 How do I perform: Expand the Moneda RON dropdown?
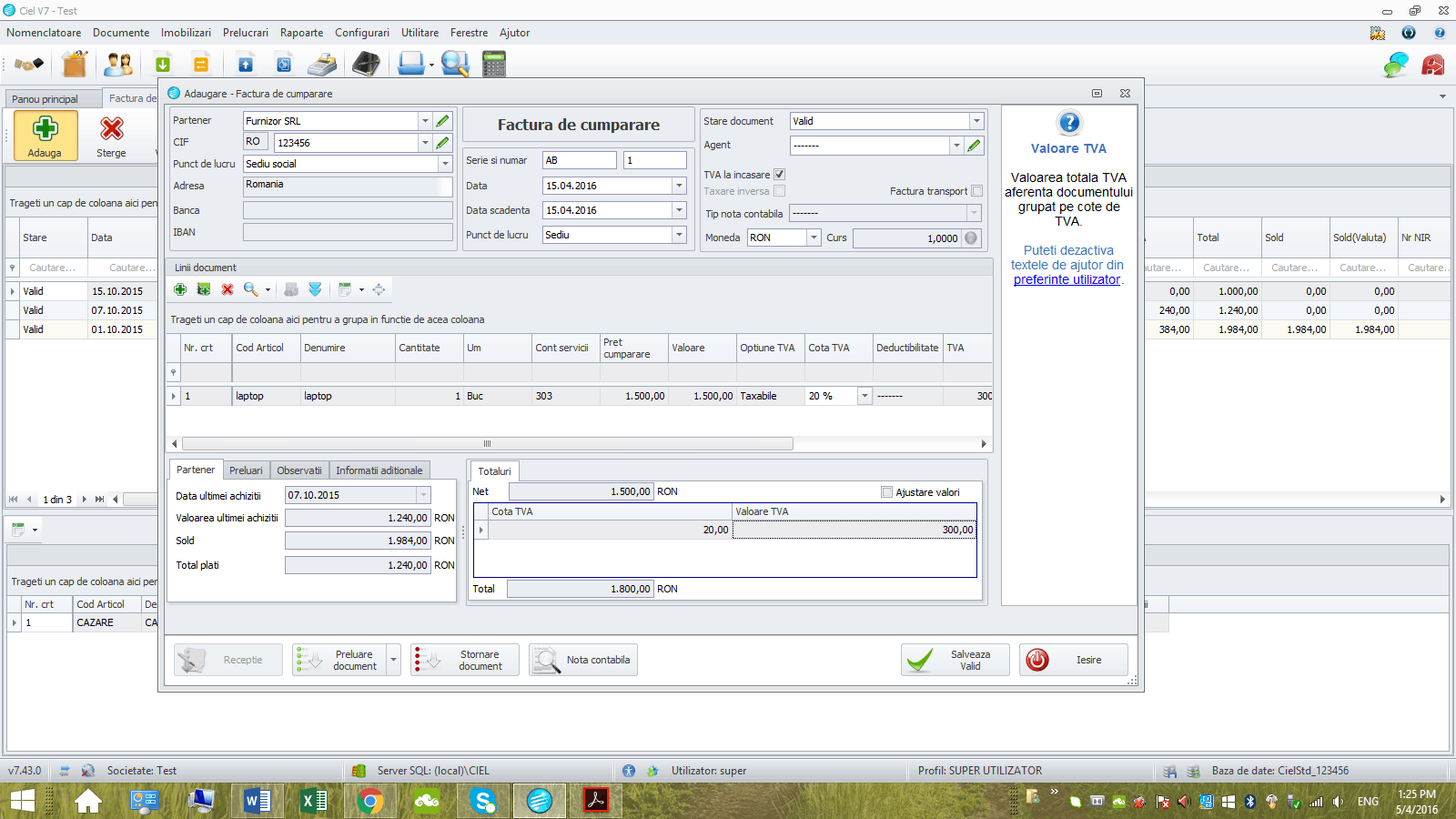pos(814,238)
